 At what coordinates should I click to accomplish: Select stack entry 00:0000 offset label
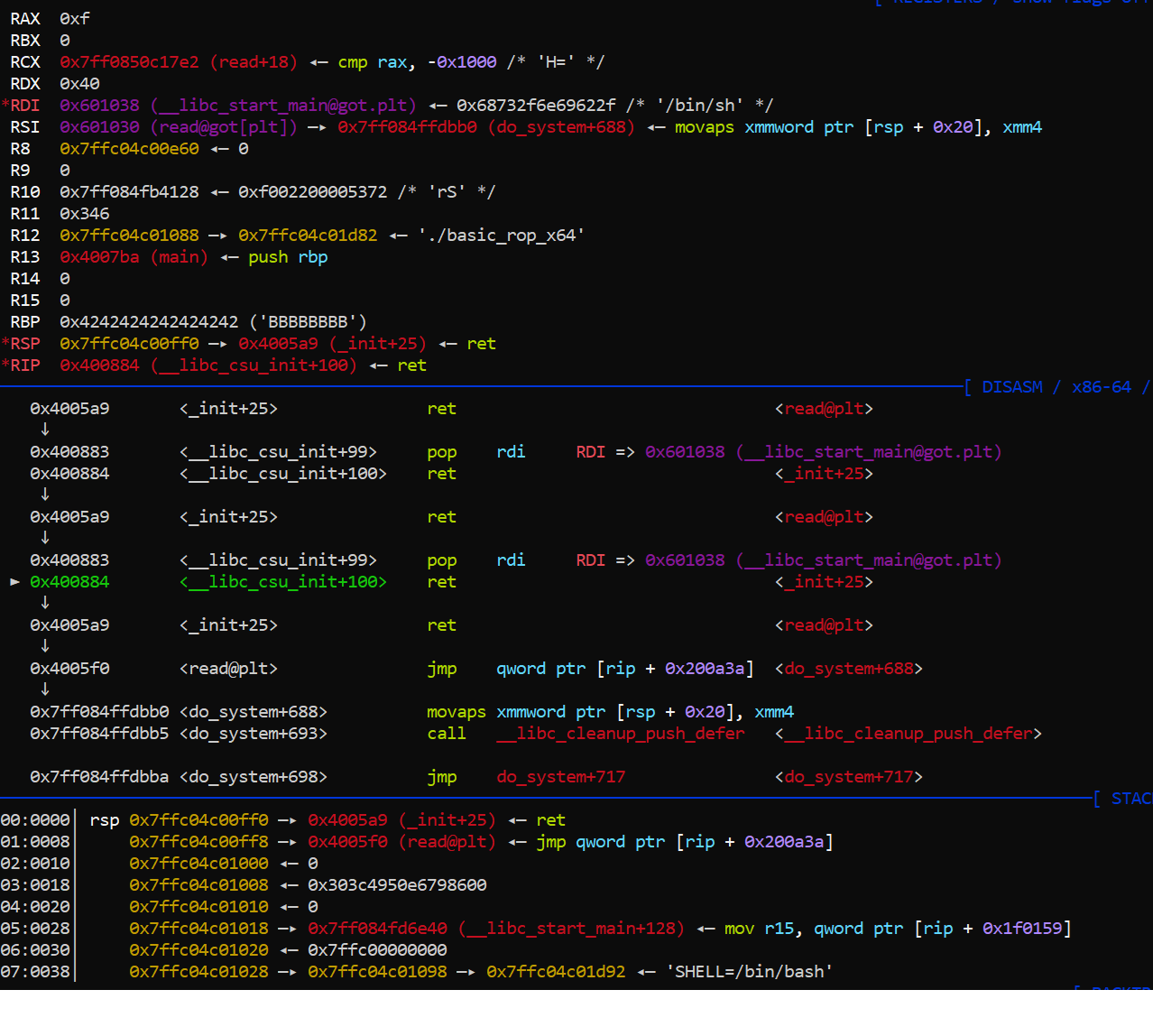[35, 820]
